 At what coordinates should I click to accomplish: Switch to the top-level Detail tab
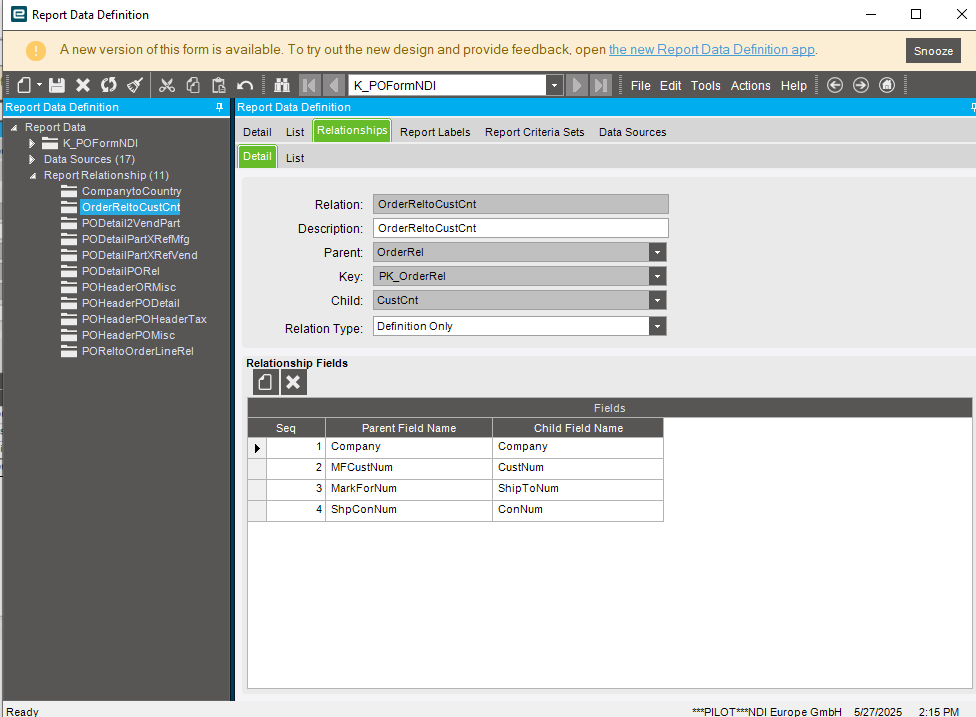257,132
